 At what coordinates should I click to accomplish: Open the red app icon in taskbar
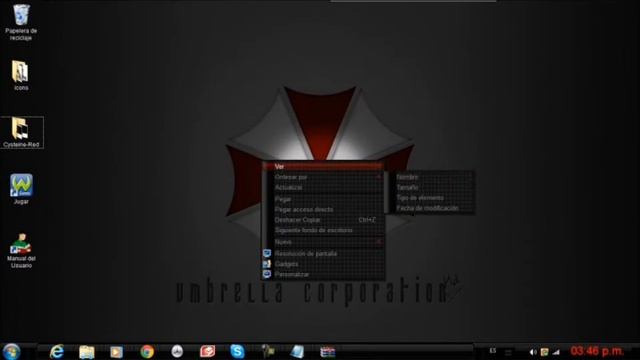pos(207,351)
